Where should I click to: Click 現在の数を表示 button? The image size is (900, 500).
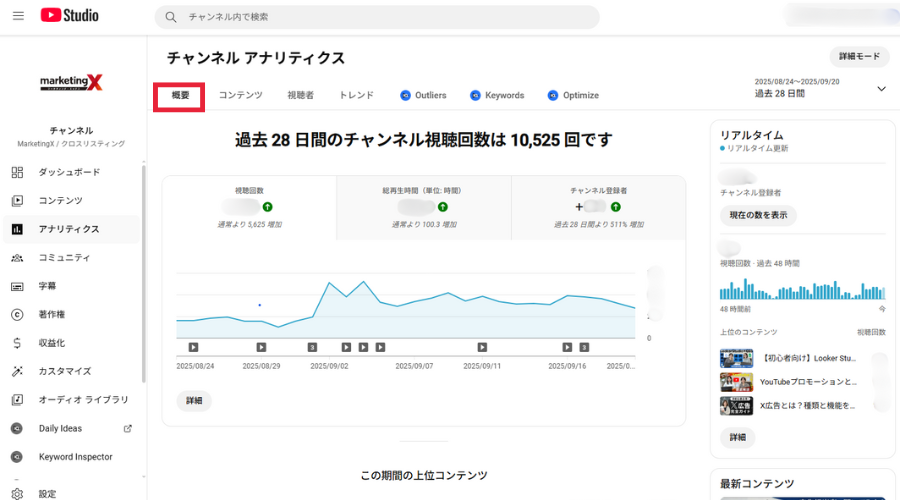point(757,215)
